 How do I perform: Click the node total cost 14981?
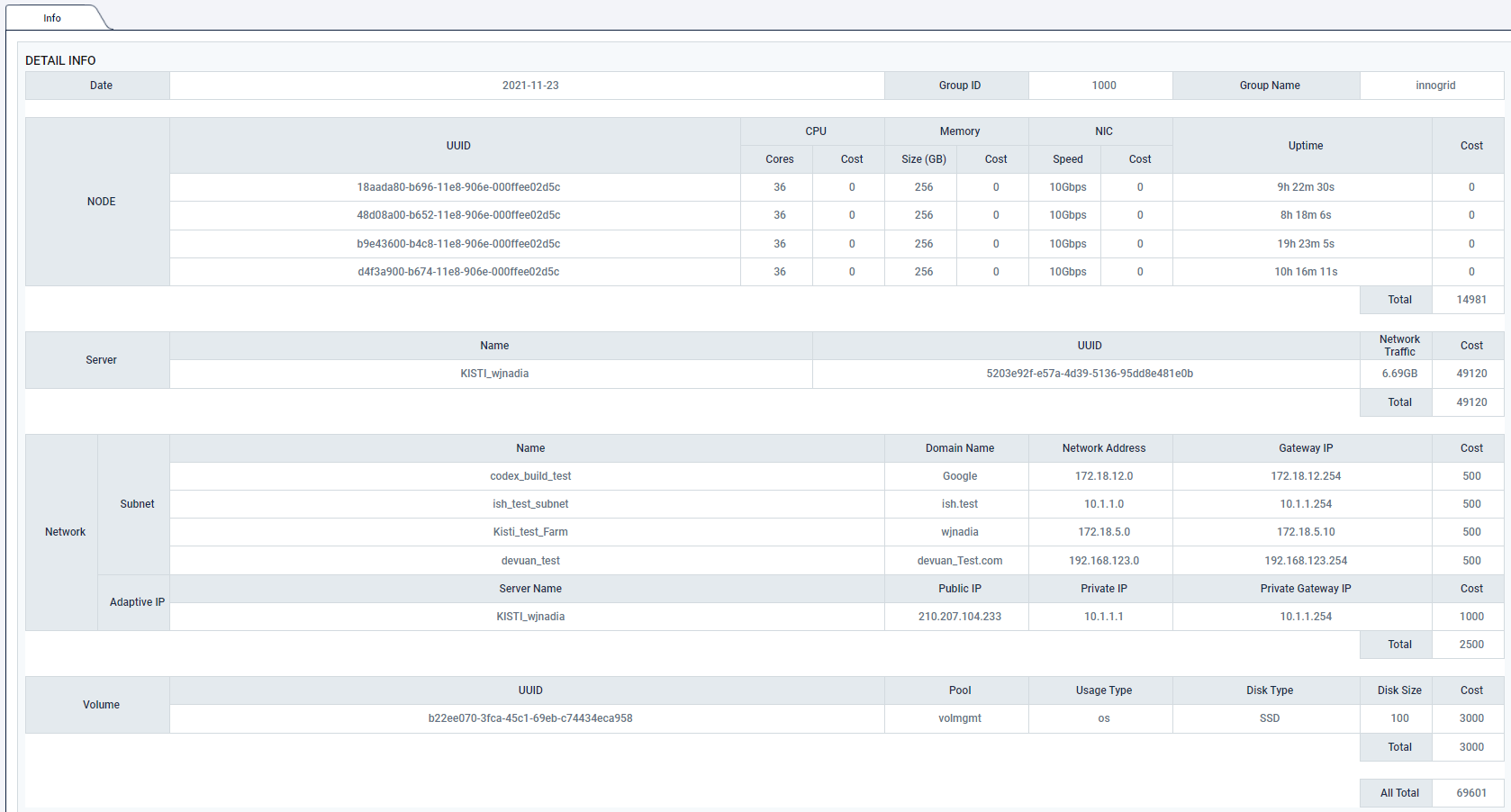pyautogui.click(x=1471, y=300)
